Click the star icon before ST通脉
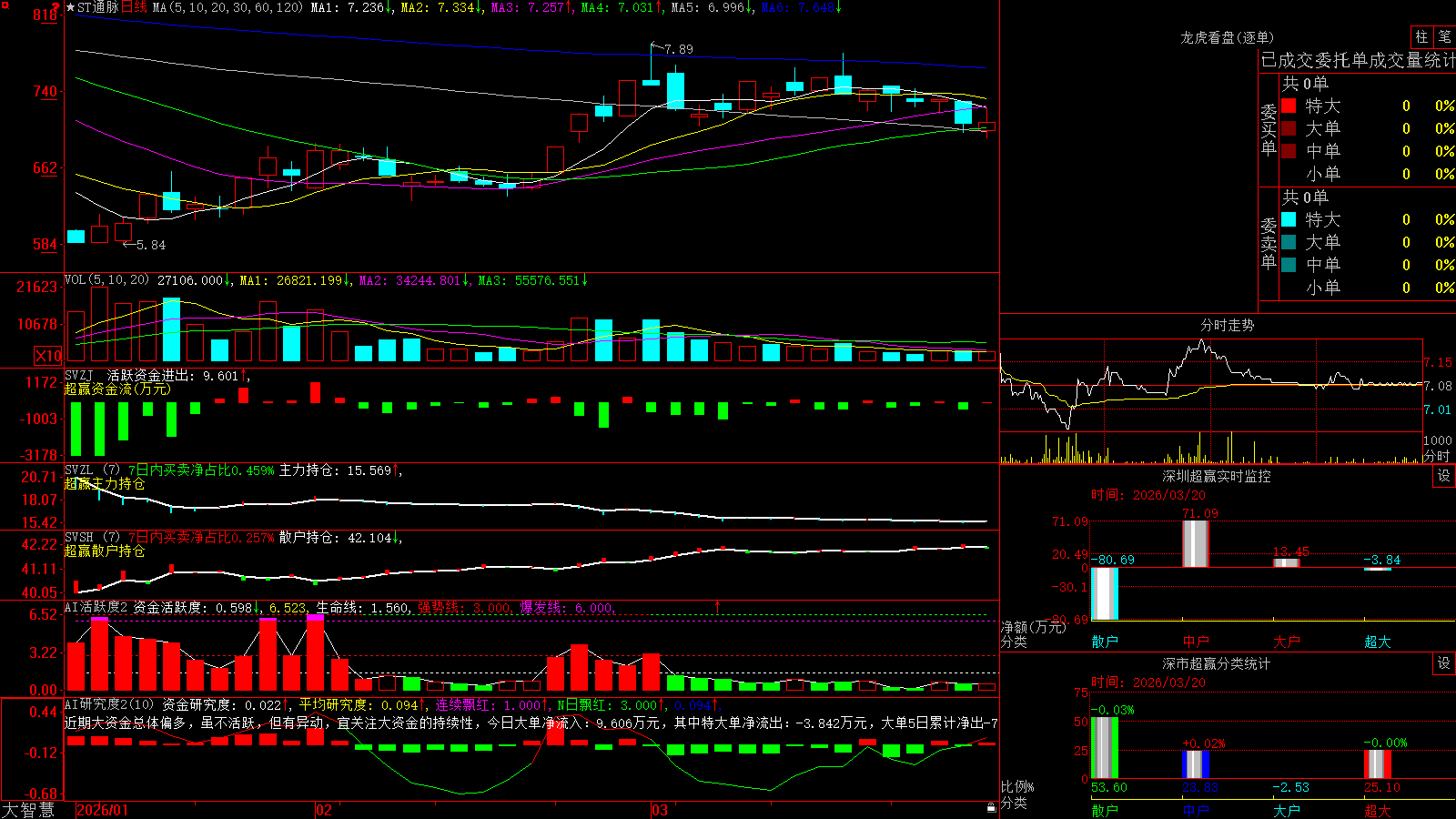The width and height of the screenshot is (1456, 819). click(x=71, y=7)
